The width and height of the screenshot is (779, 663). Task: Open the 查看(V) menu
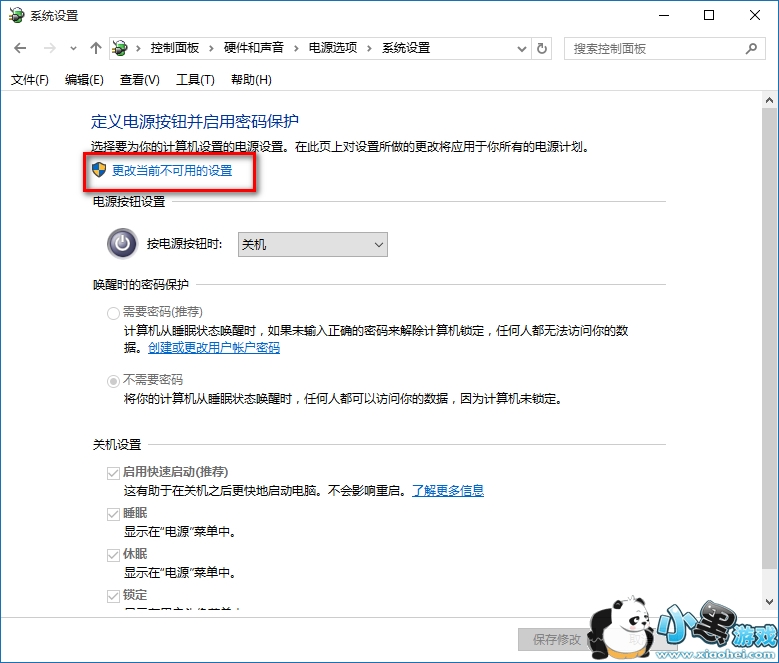coord(140,79)
